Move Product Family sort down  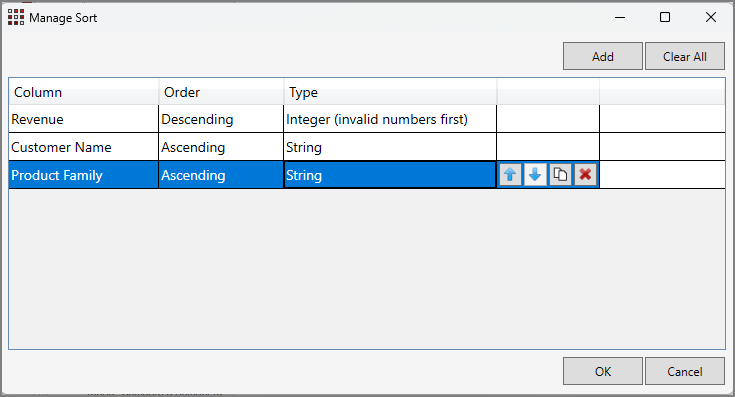coord(535,175)
